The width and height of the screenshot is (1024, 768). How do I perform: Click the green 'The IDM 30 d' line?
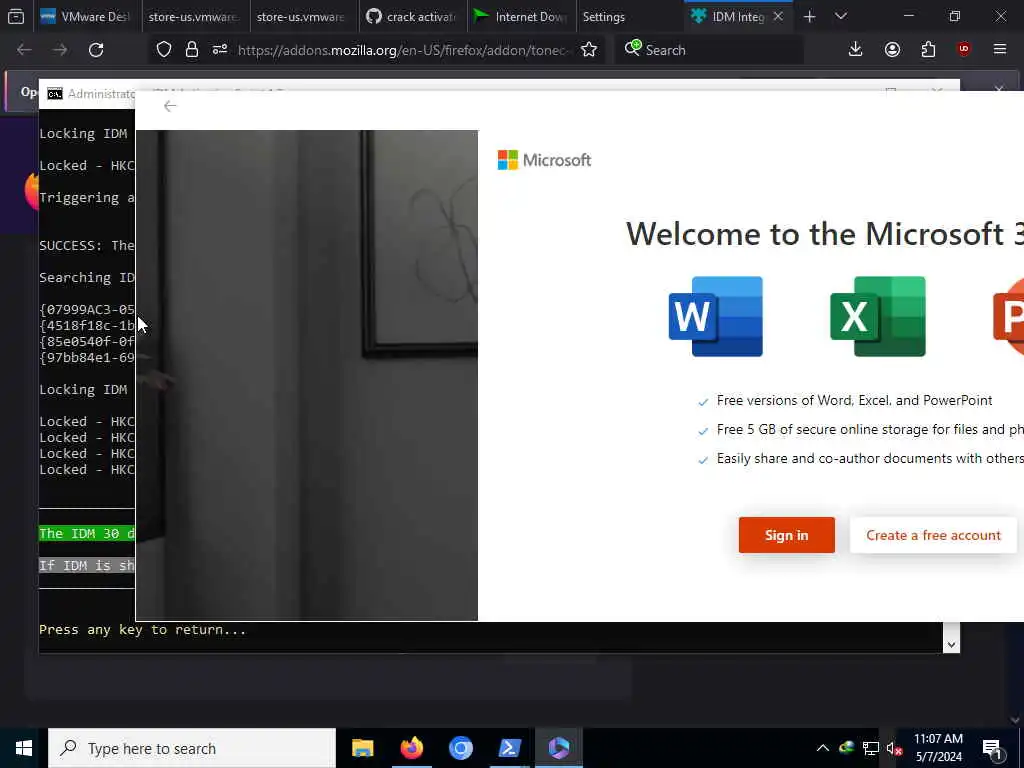[x=87, y=534]
